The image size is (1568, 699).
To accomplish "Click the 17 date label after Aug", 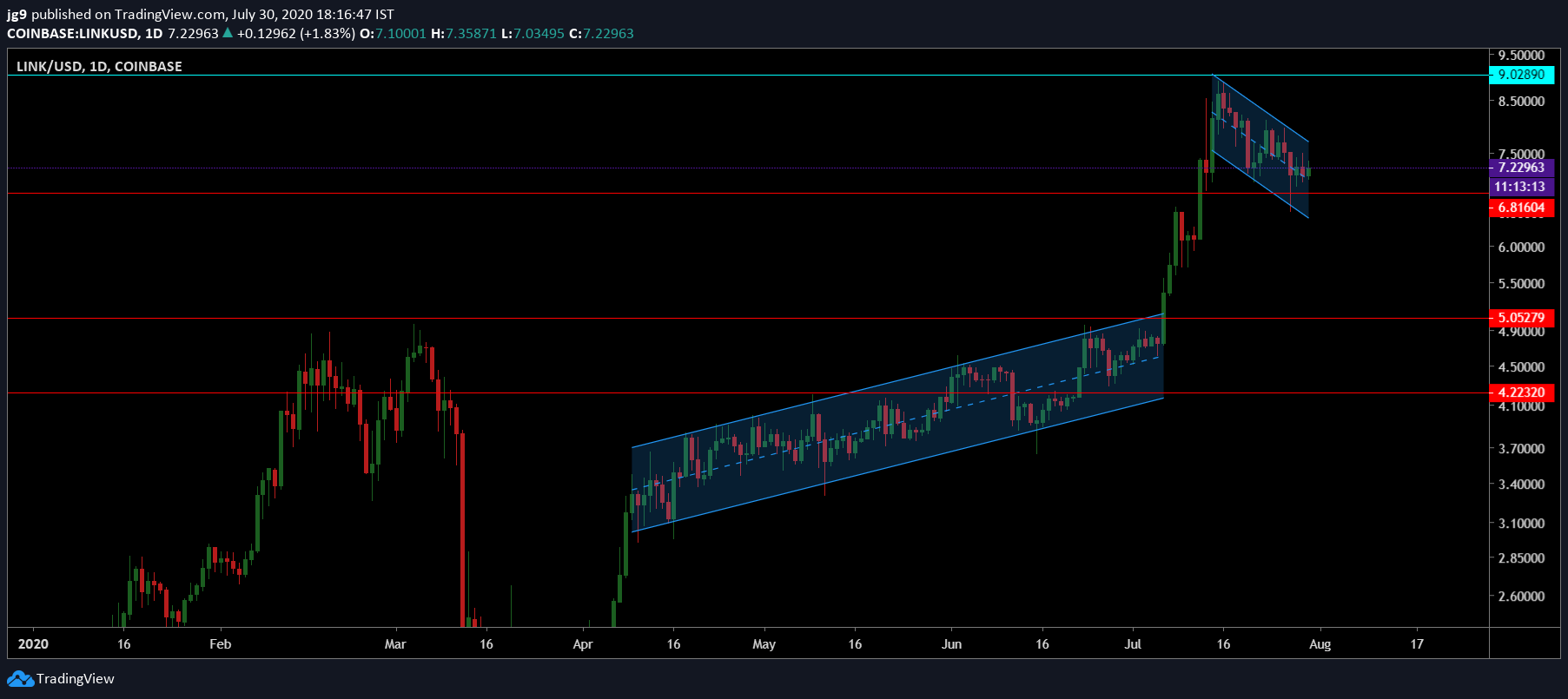I will click(x=1417, y=643).
